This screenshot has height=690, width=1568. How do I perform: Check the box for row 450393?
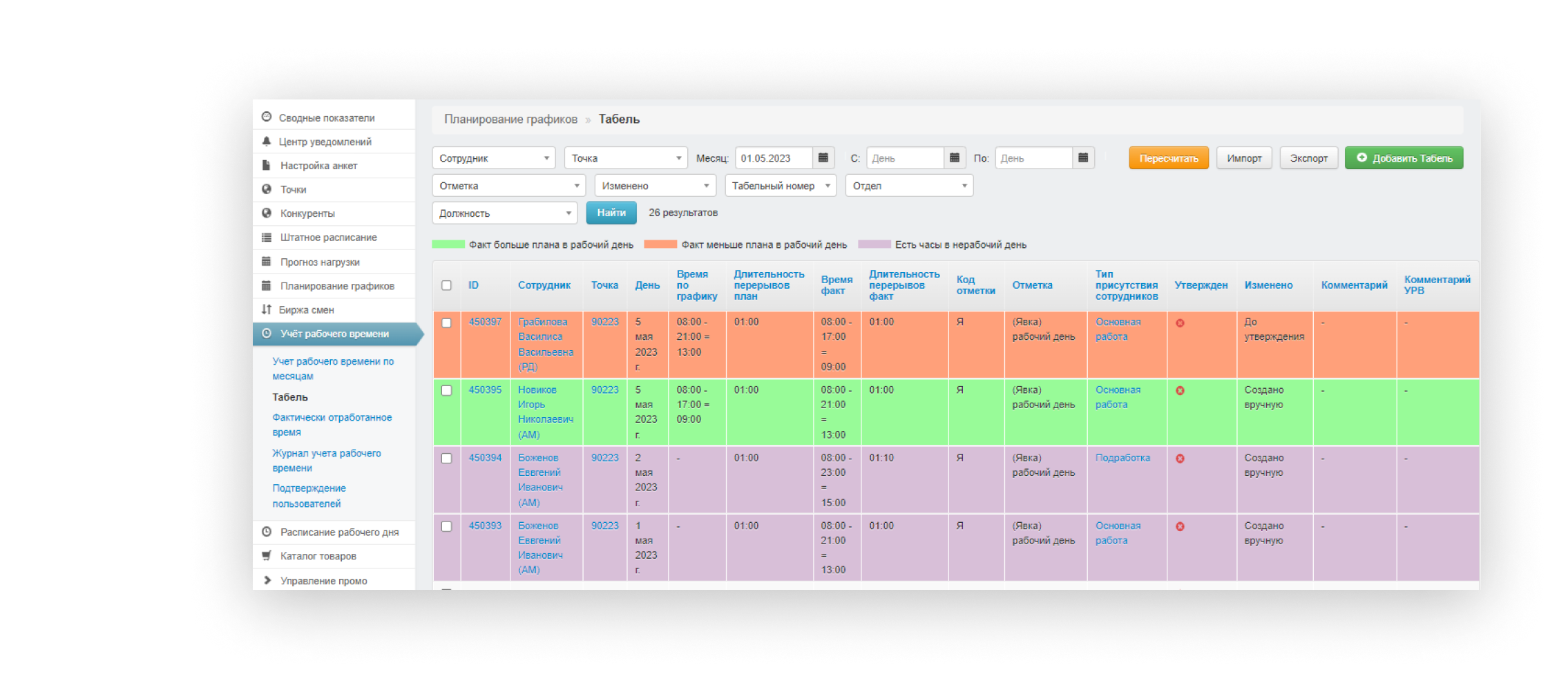click(x=447, y=526)
